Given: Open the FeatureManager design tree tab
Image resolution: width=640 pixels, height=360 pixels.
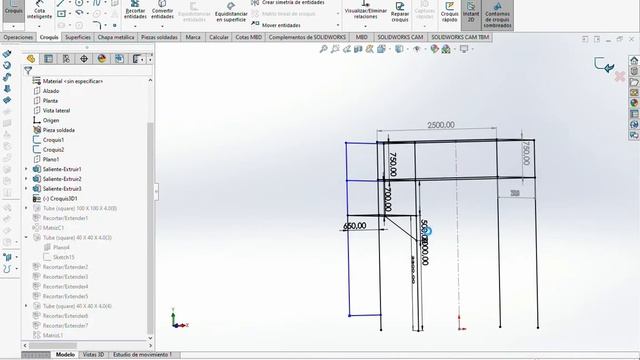Looking at the screenshot, I should 31,59.
